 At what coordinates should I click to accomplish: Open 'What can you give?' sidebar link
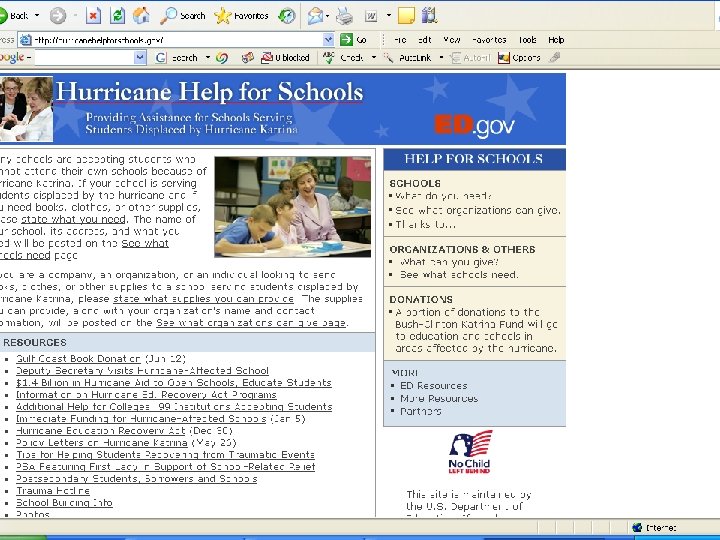pos(449,262)
